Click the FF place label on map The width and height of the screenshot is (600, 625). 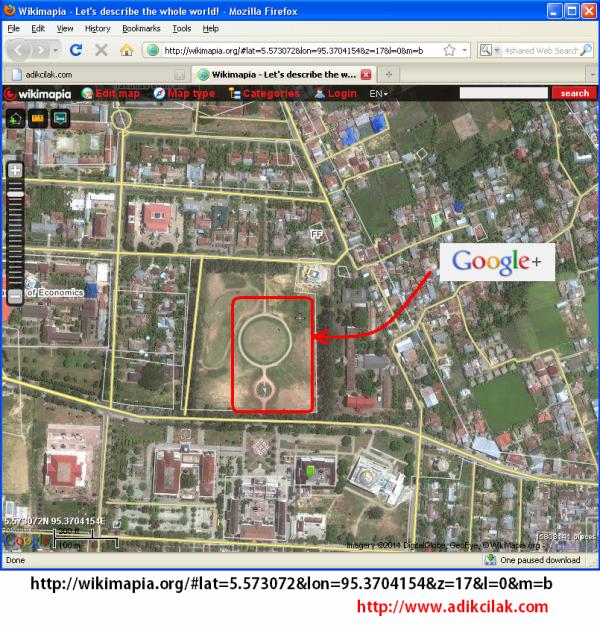tap(316, 234)
